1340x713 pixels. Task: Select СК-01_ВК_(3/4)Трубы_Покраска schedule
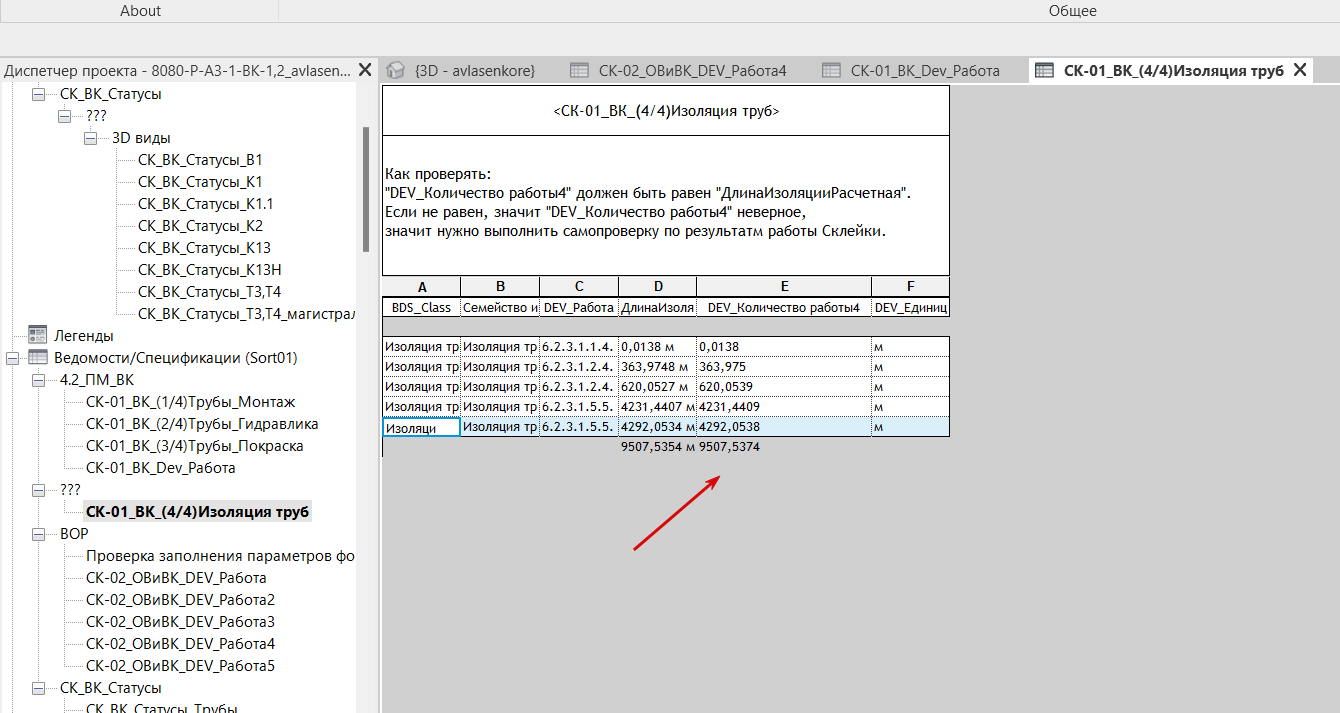coord(194,446)
